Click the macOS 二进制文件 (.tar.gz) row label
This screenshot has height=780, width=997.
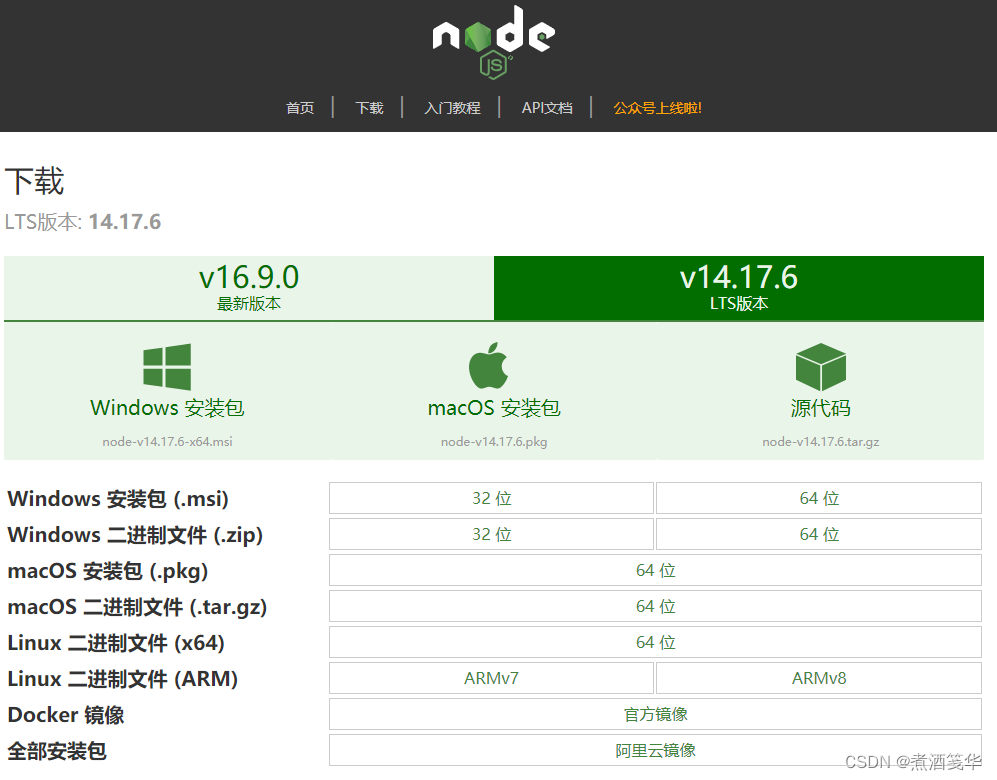[137, 607]
